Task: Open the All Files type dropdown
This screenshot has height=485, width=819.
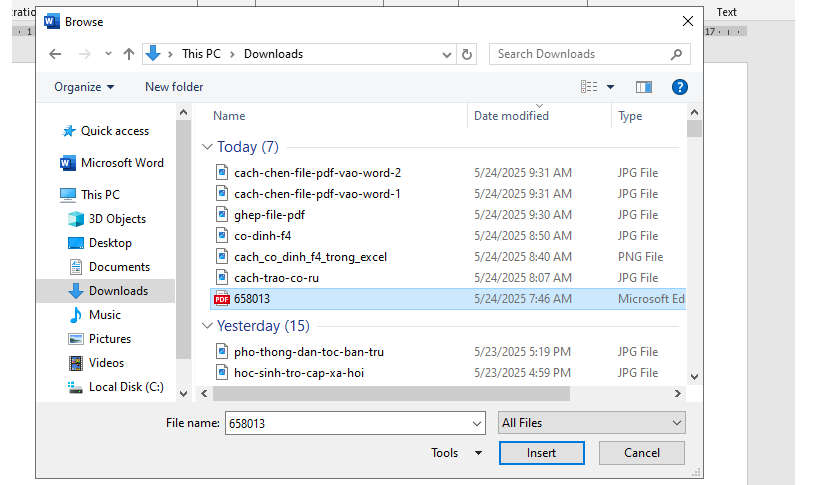Action: [592, 423]
